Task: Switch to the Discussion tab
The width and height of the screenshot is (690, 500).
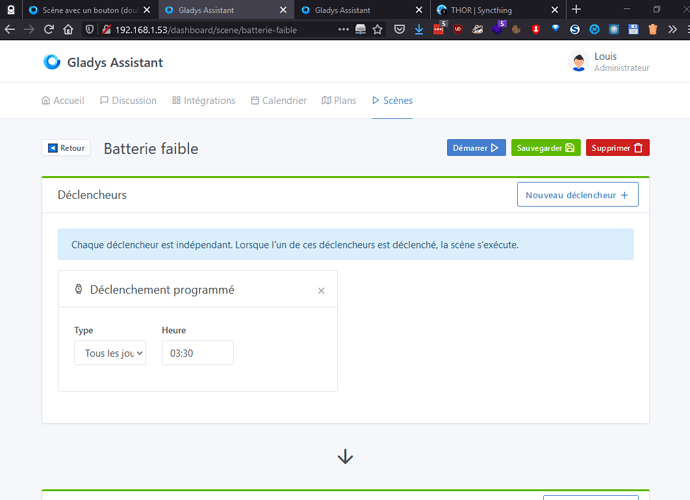Action: (x=128, y=100)
